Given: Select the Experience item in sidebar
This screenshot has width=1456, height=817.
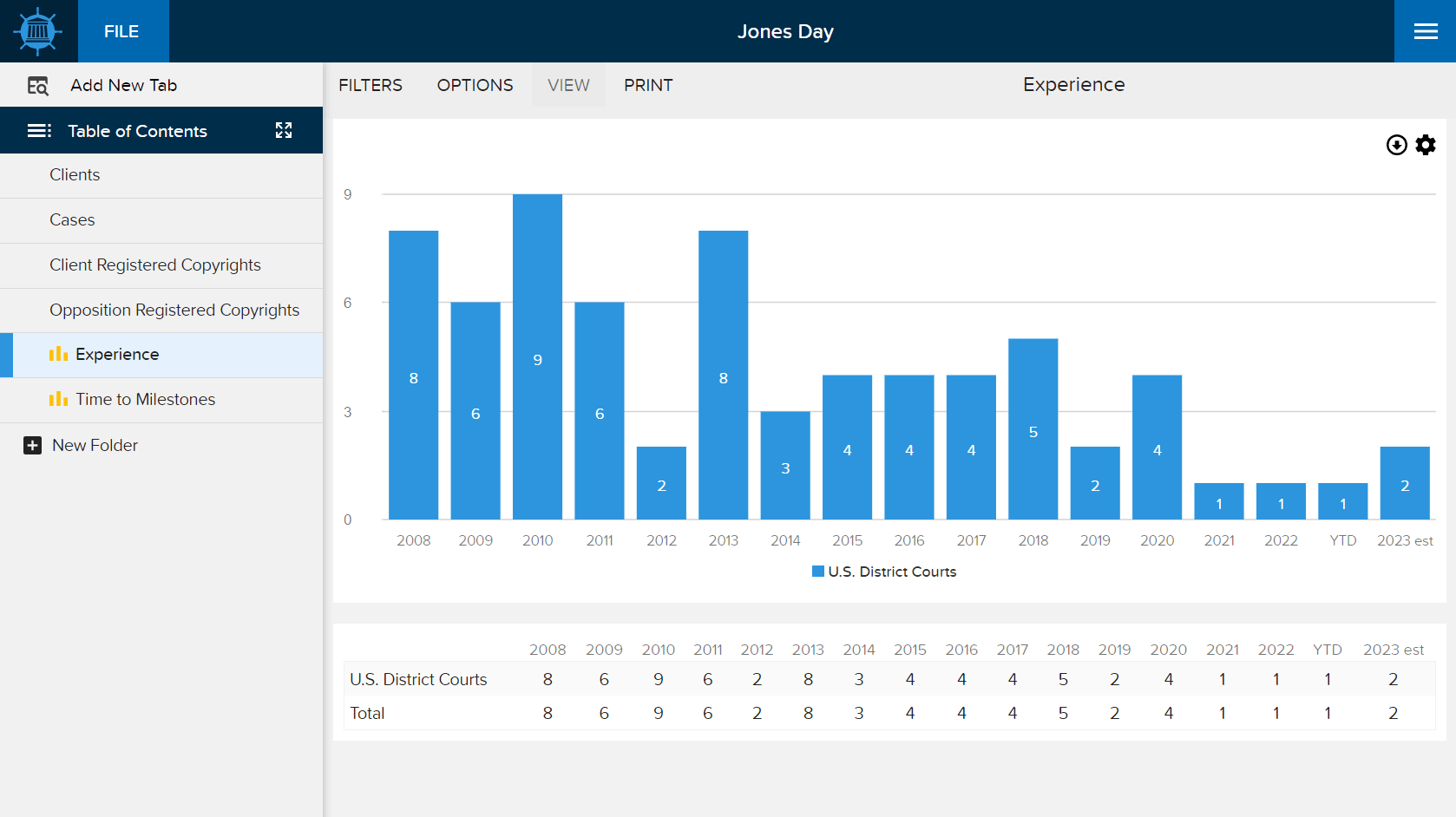Looking at the screenshot, I should point(161,355).
